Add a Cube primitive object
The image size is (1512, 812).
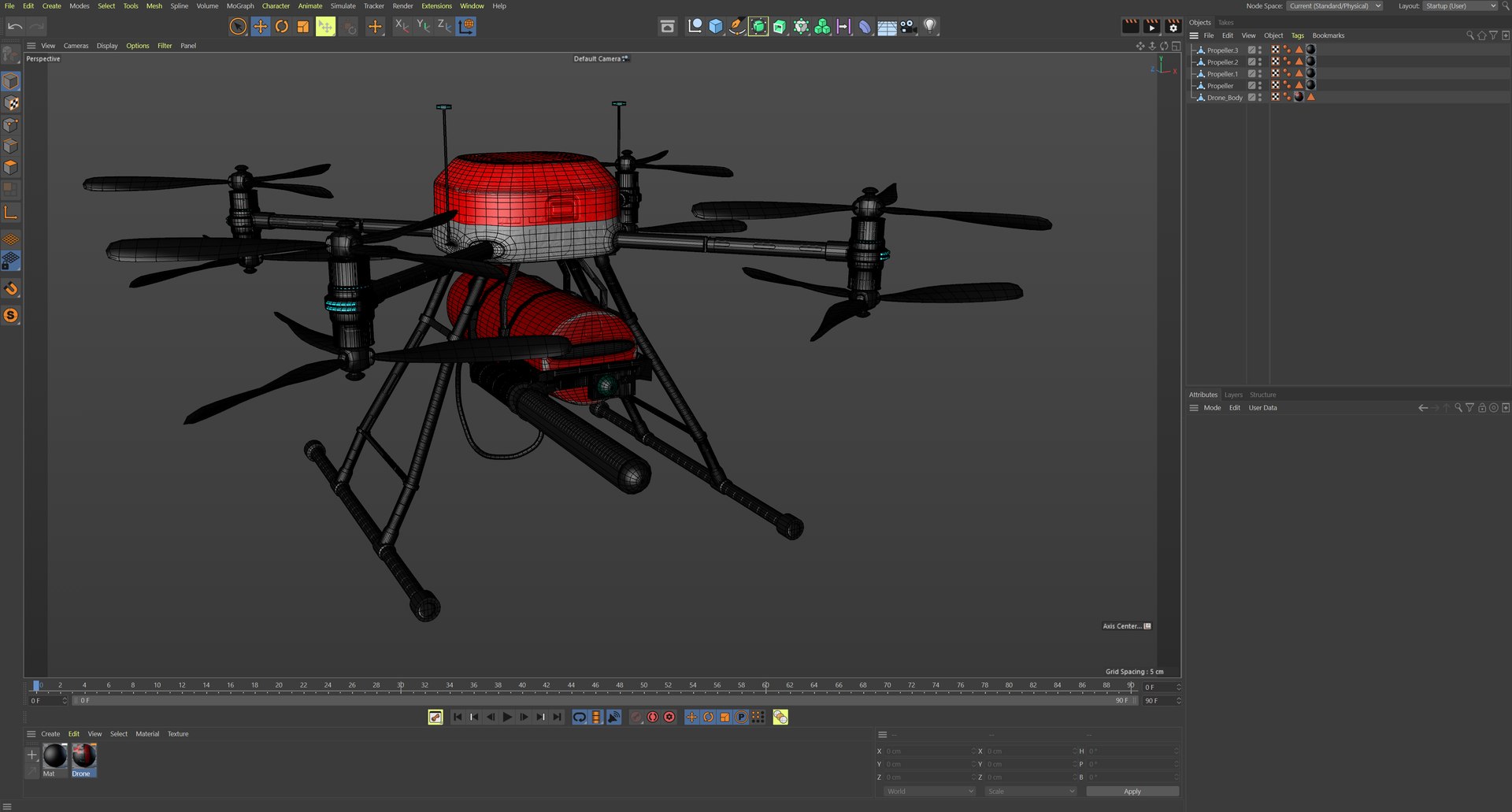715,26
